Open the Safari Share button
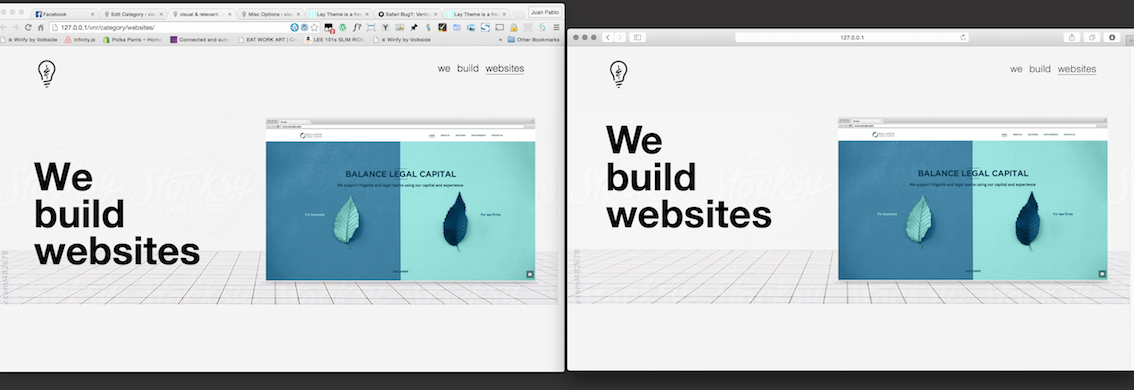This screenshot has height=390, width=1134. pyautogui.click(x=1072, y=37)
